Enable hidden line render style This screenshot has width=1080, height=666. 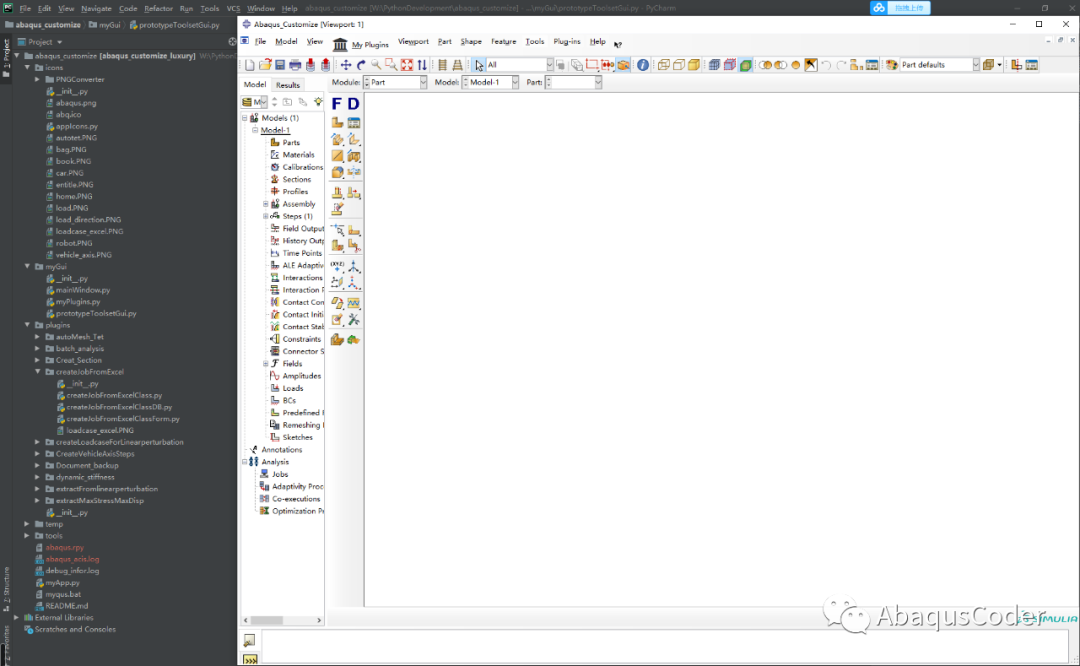pos(678,65)
